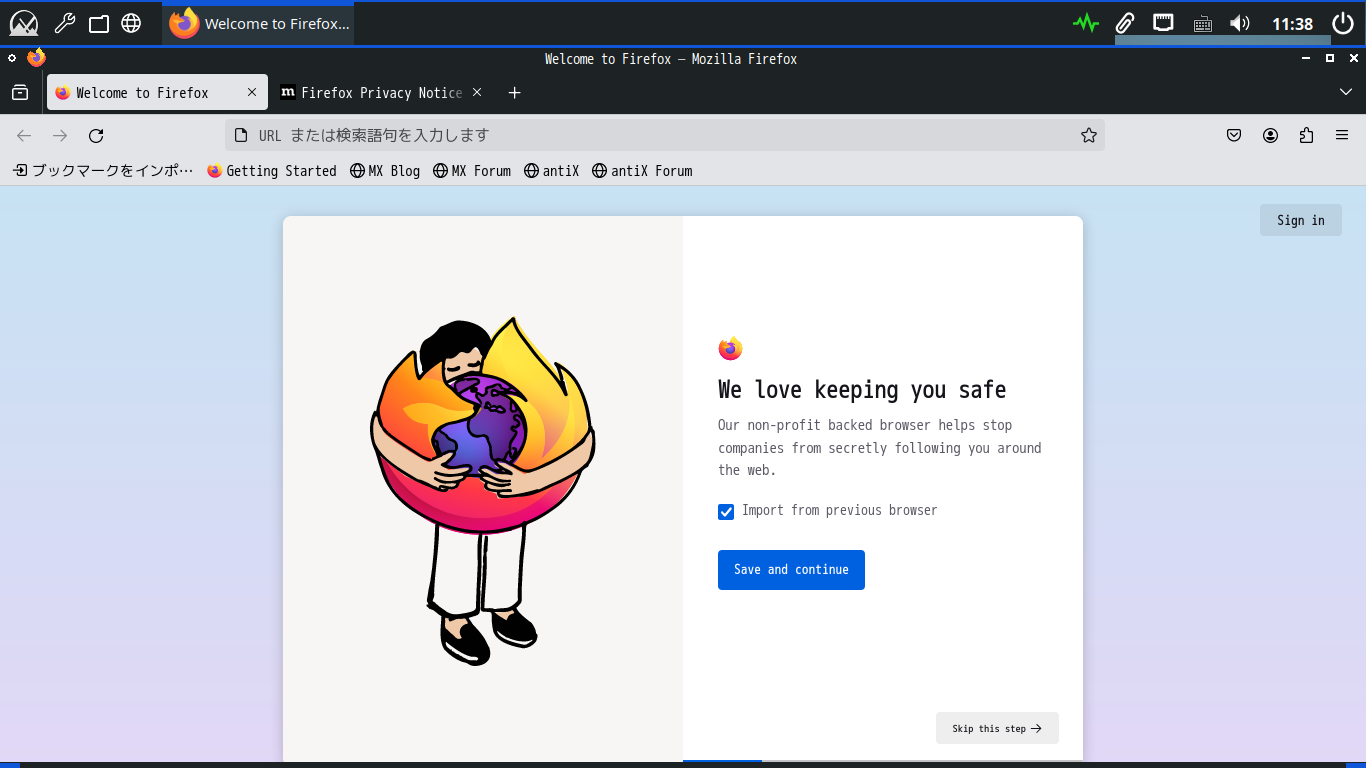Click the keyboard layout tray icon
This screenshot has height=768, width=1366.
coord(1203,24)
